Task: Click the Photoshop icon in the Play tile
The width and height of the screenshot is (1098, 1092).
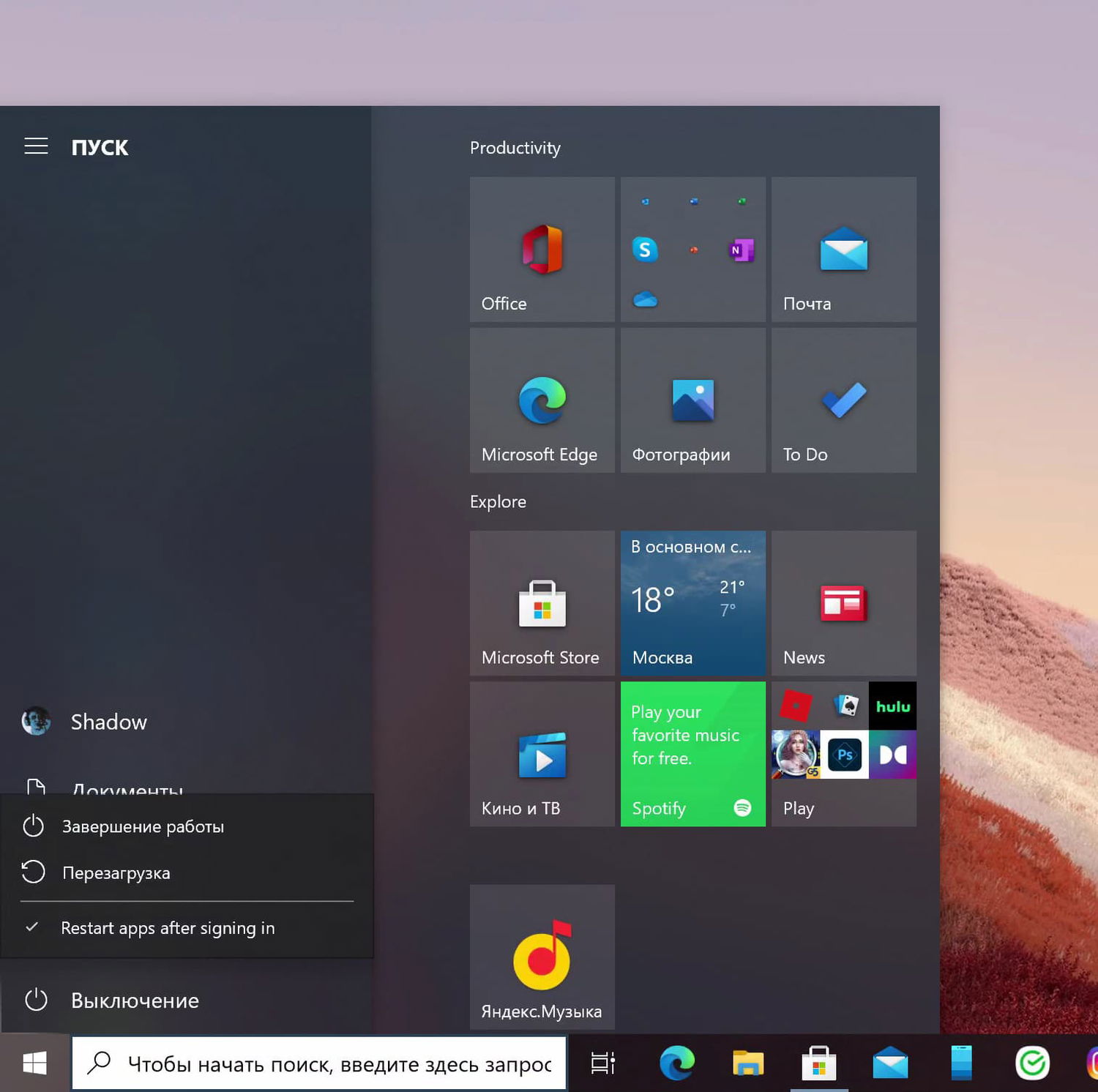Action: coord(845,755)
